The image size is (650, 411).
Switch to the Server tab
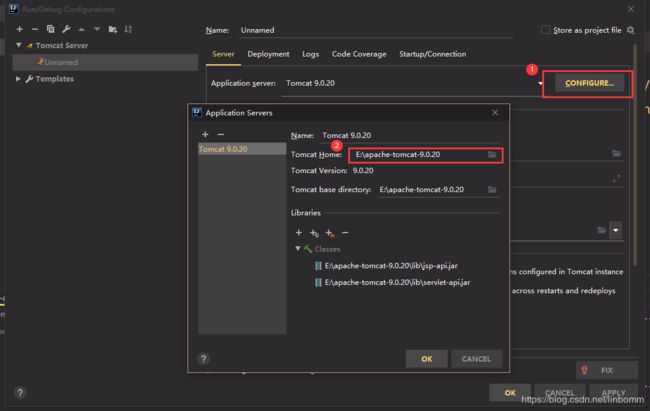(x=223, y=54)
